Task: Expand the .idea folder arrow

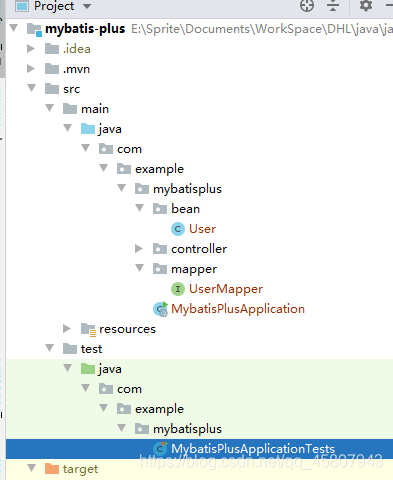Action: pyautogui.click(x=31, y=49)
